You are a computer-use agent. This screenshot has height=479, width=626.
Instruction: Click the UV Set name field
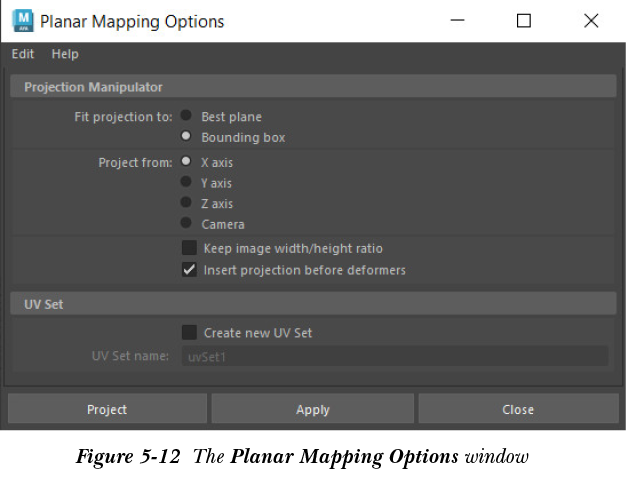[394, 356]
